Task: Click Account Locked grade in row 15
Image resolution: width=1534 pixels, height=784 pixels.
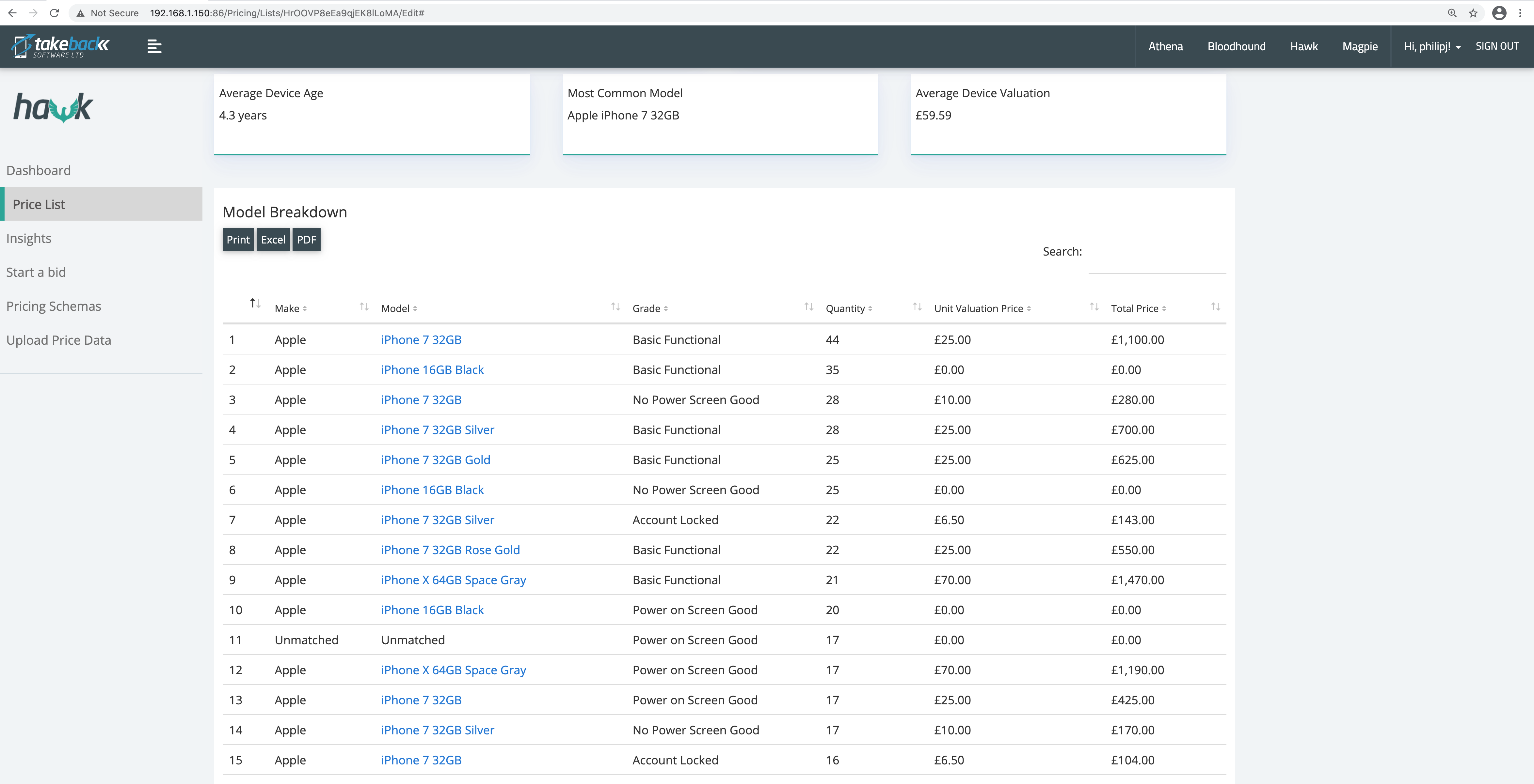Action: (675, 760)
